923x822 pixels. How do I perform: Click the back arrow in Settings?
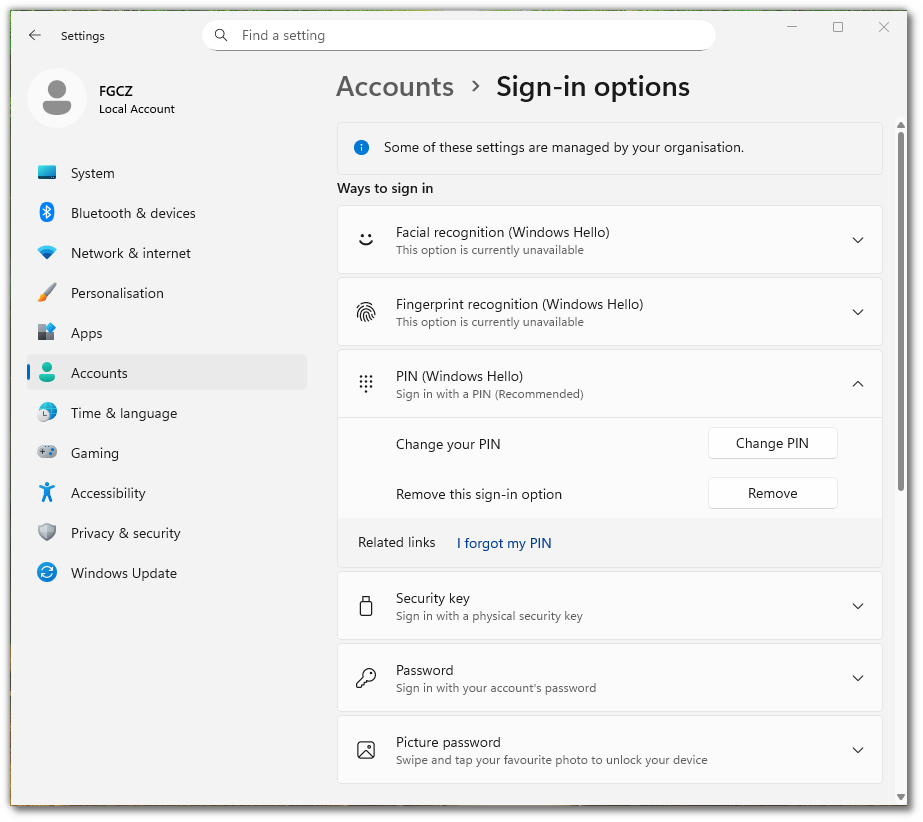(x=35, y=35)
